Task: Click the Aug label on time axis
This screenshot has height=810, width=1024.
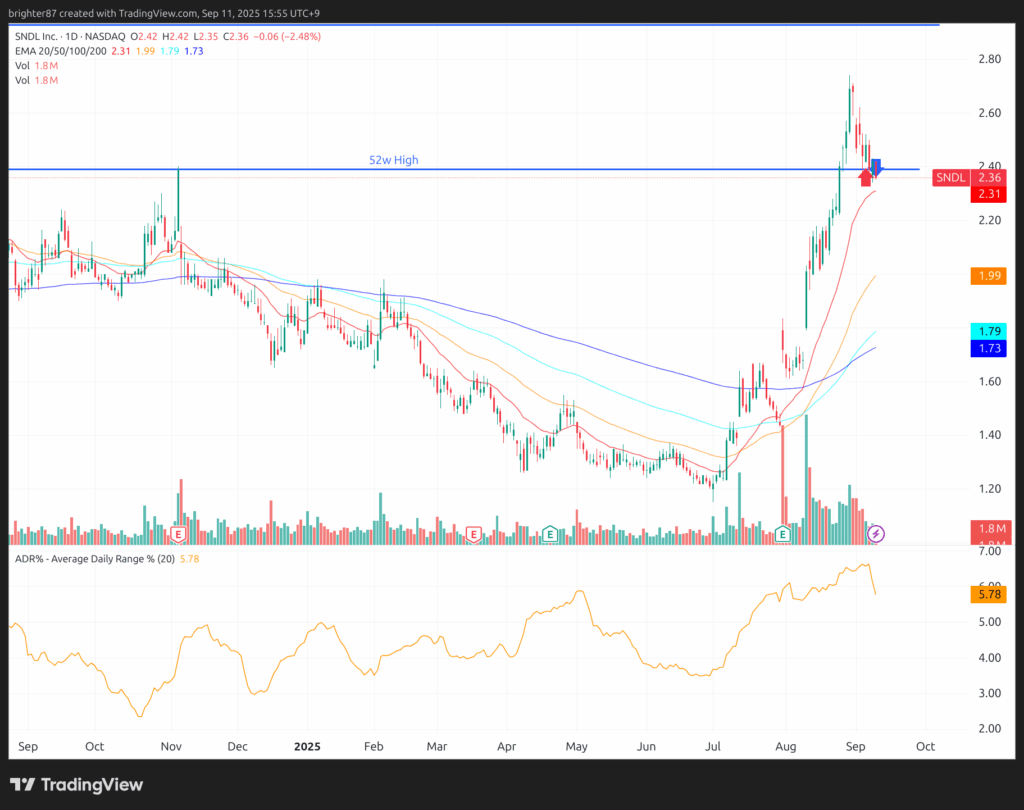Action: tap(786, 747)
